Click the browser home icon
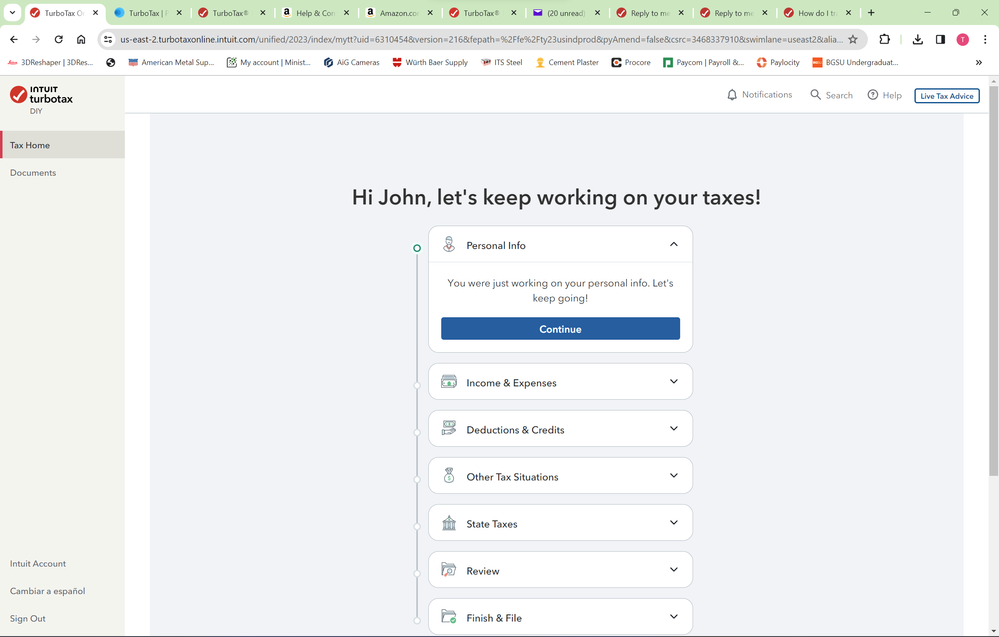This screenshot has height=637, width=999. pyautogui.click(x=81, y=39)
